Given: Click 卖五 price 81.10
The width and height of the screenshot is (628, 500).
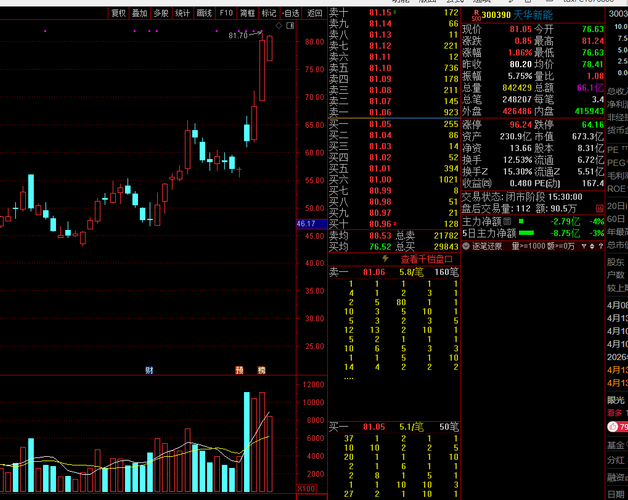Looking at the screenshot, I should click(380, 68).
